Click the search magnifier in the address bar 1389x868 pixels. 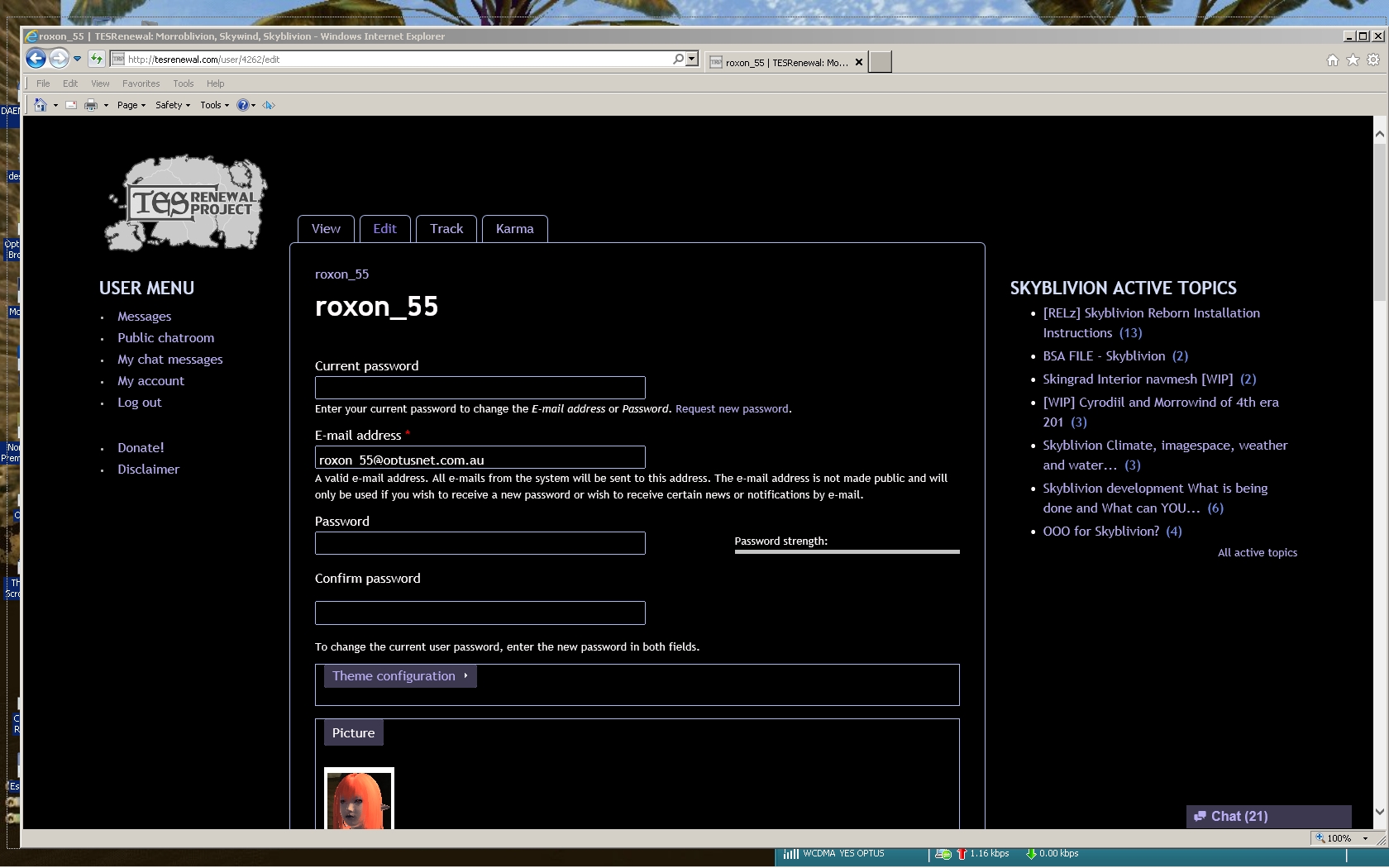[678, 59]
